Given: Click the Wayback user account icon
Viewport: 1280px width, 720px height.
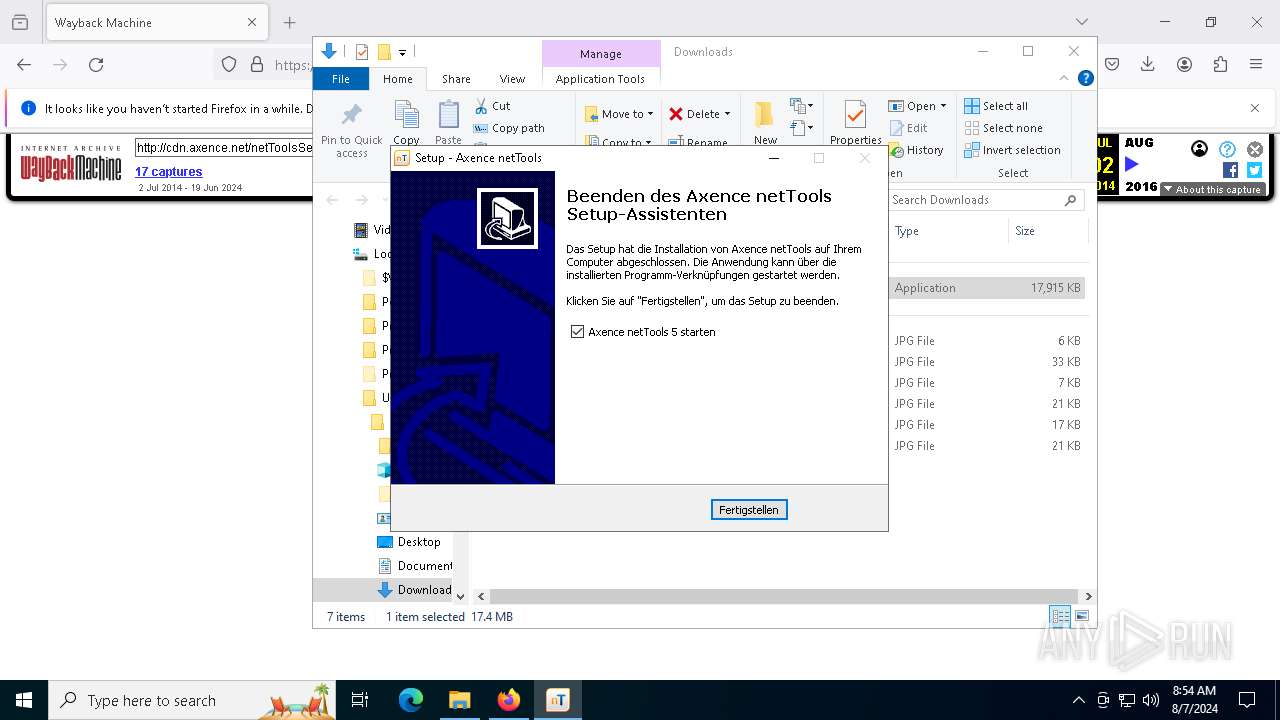Looking at the screenshot, I should click(1199, 149).
